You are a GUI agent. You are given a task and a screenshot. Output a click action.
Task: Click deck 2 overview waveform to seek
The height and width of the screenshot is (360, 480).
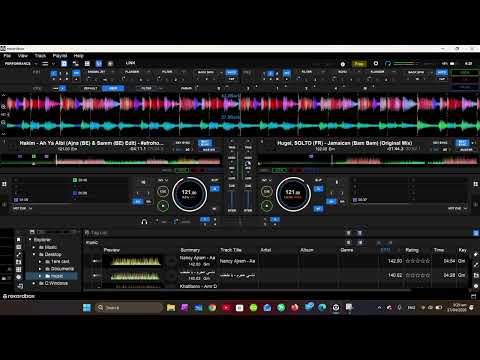[x=369, y=161]
